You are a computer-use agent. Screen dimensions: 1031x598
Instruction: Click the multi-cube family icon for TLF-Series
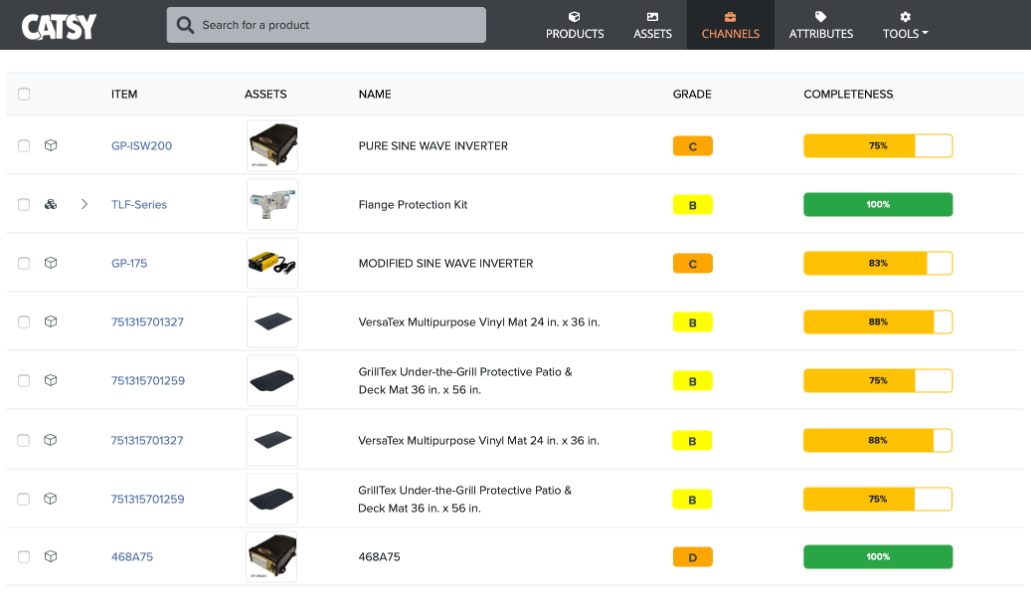tap(51, 204)
